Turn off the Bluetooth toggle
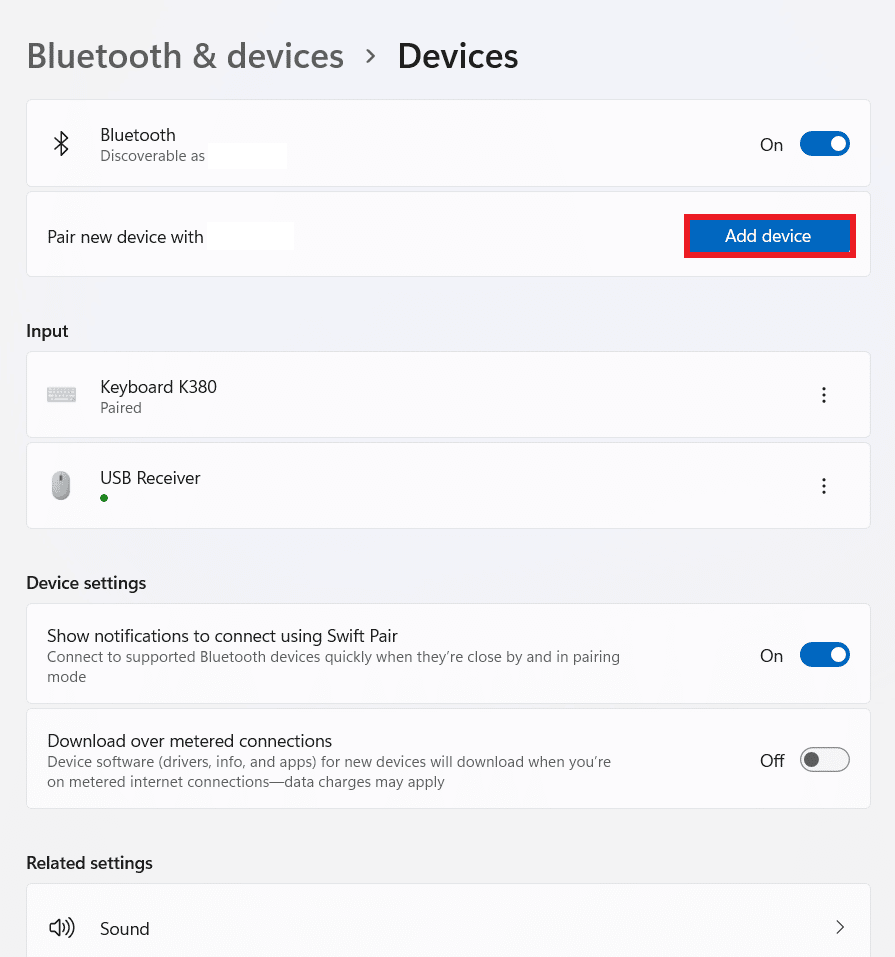This screenshot has height=957, width=895. click(824, 144)
